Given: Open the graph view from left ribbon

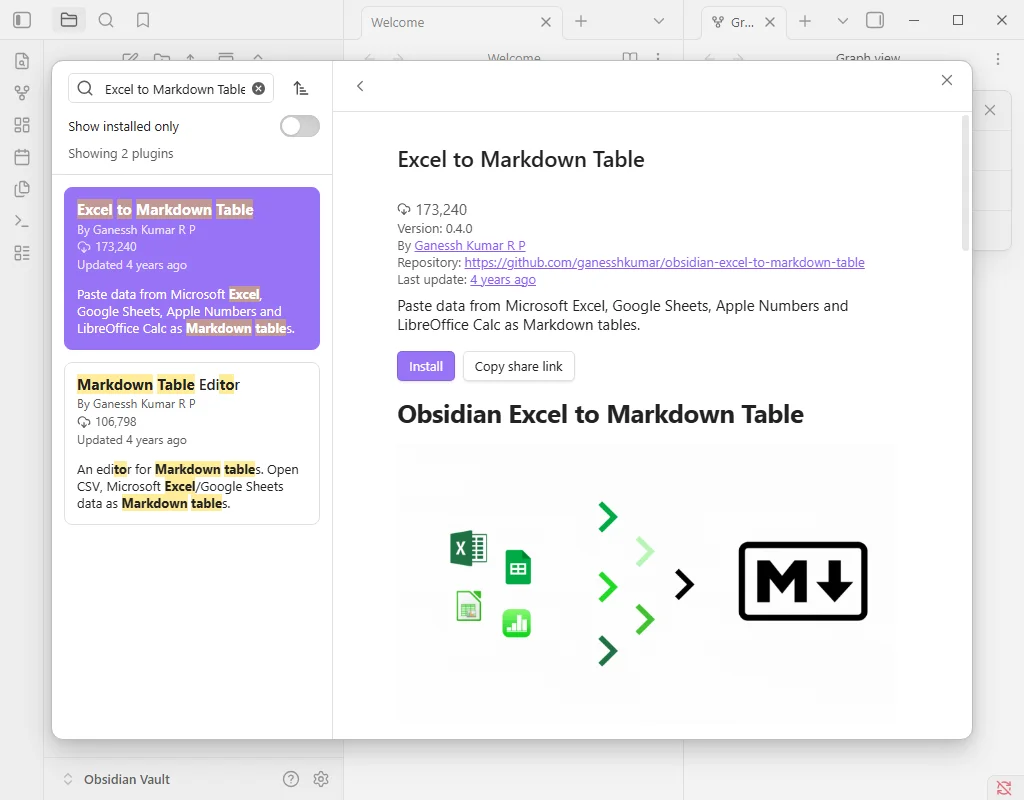Looking at the screenshot, I should (x=22, y=92).
